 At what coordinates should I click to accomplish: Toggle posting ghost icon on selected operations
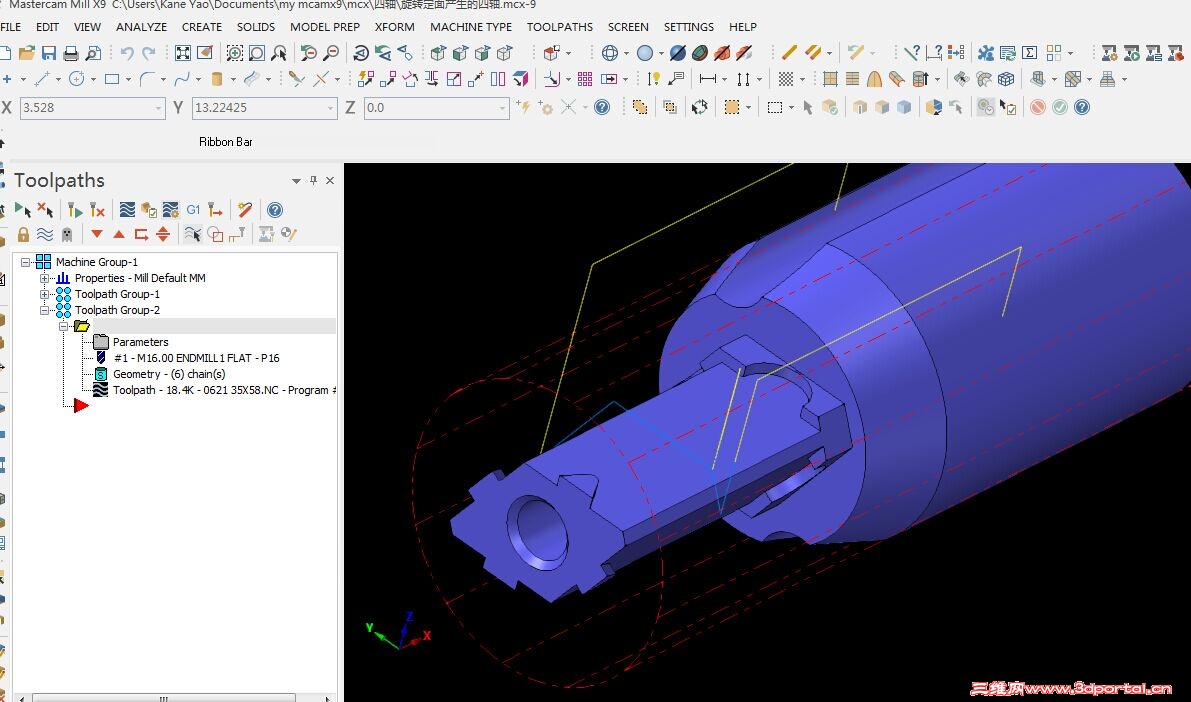point(67,234)
